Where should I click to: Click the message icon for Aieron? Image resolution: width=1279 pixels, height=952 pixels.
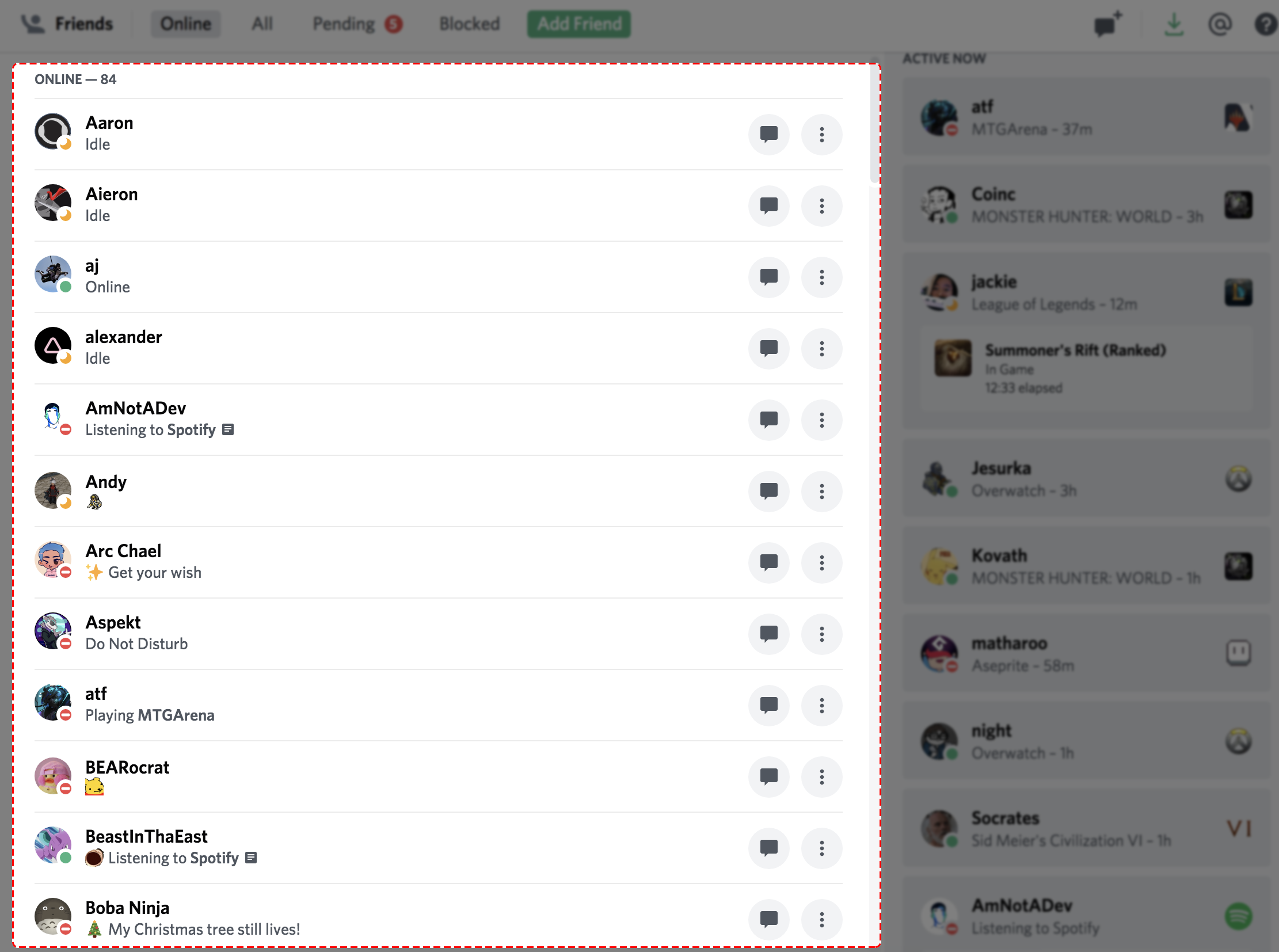point(769,206)
